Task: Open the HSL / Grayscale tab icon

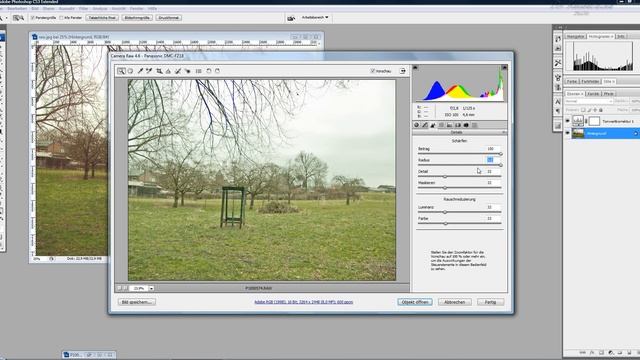Action: click(441, 125)
